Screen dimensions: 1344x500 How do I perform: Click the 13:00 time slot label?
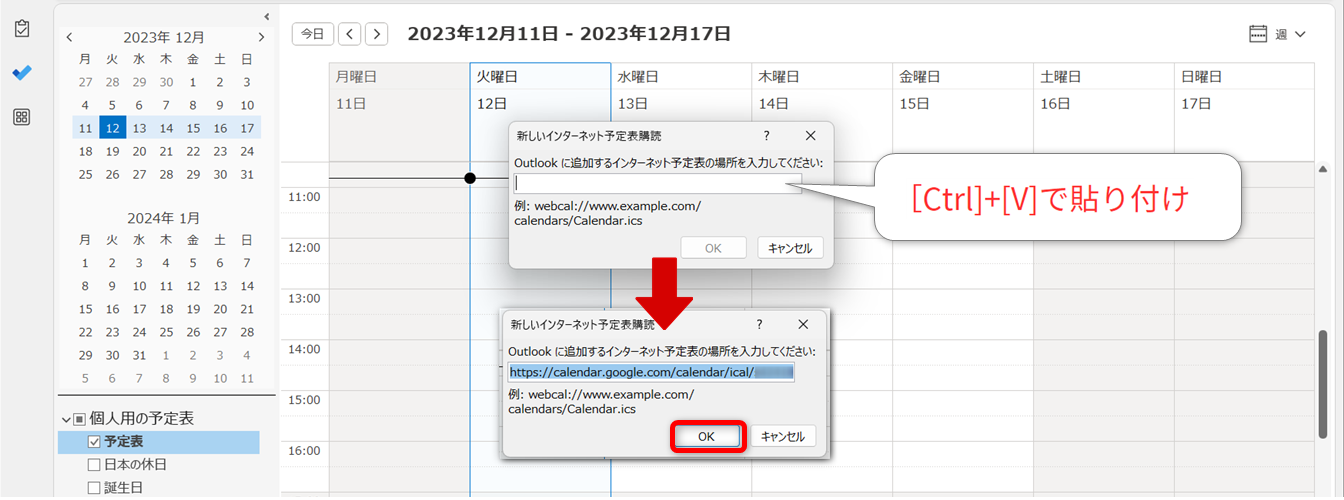point(303,298)
